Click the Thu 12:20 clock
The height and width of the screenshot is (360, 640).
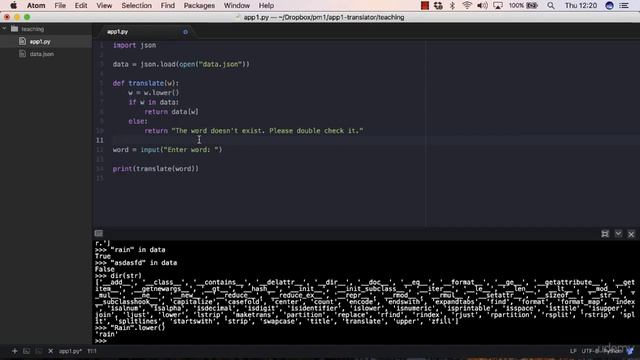click(x=580, y=6)
